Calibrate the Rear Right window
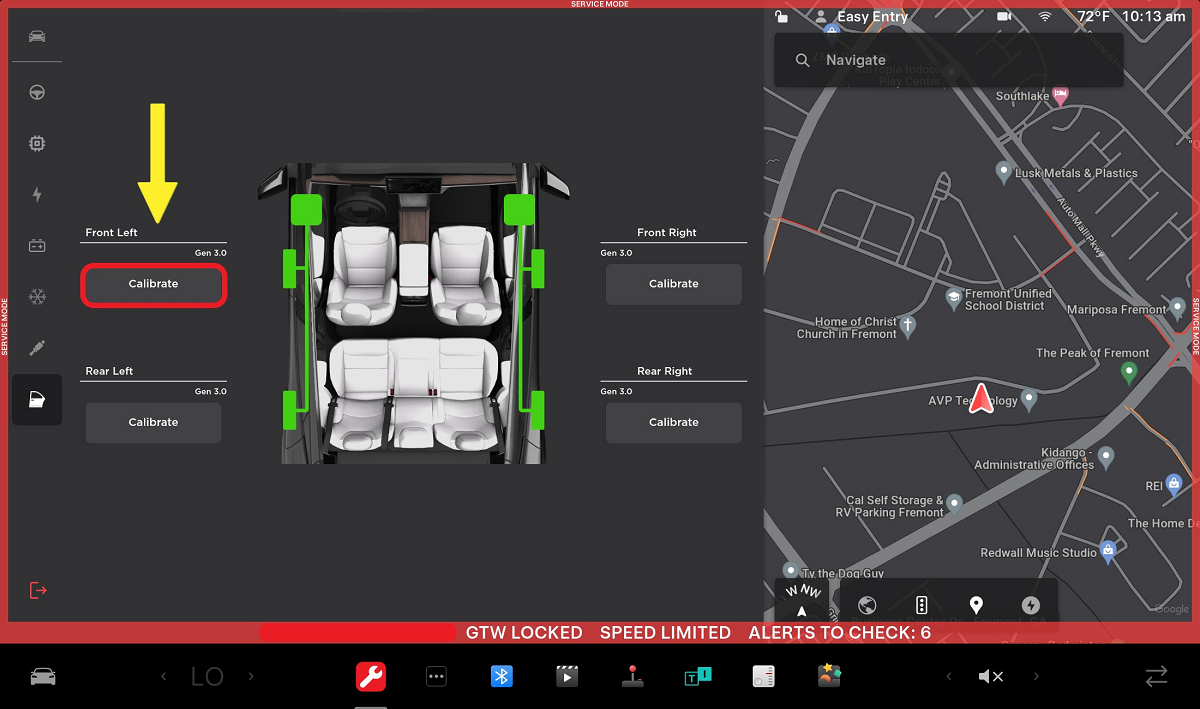This screenshot has width=1200, height=709. click(x=673, y=423)
